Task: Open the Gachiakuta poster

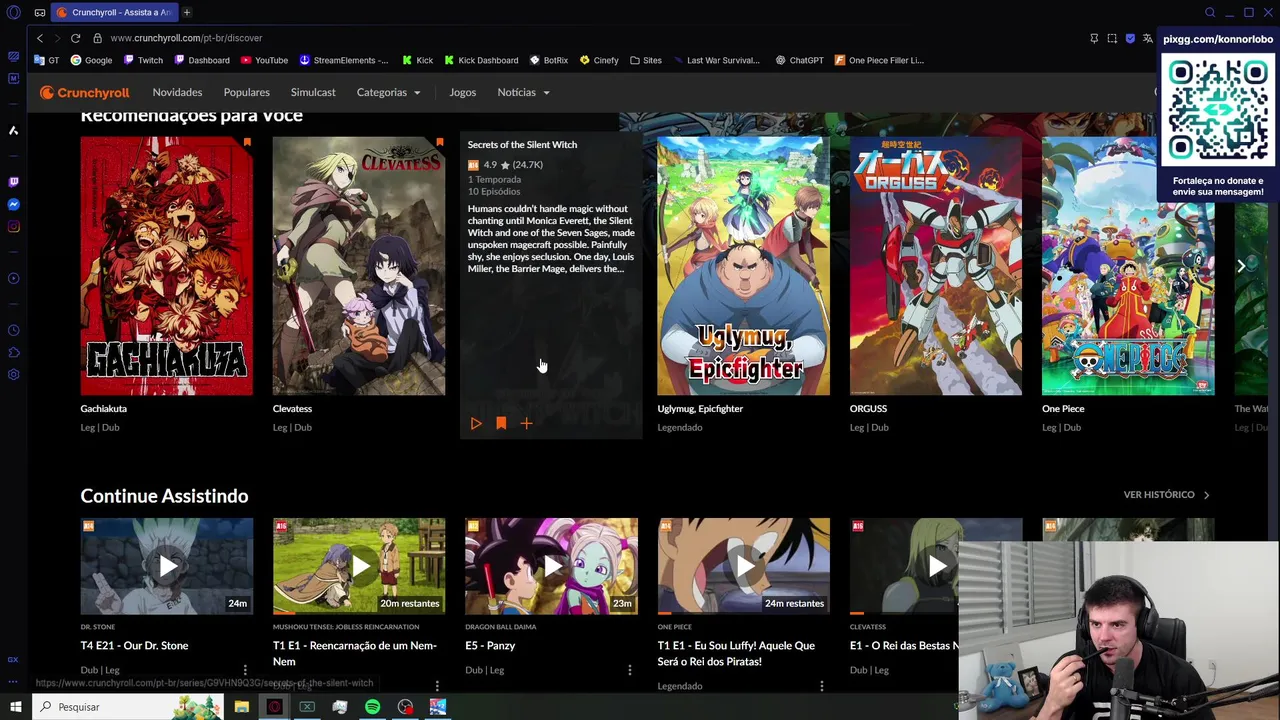Action: (x=167, y=266)
